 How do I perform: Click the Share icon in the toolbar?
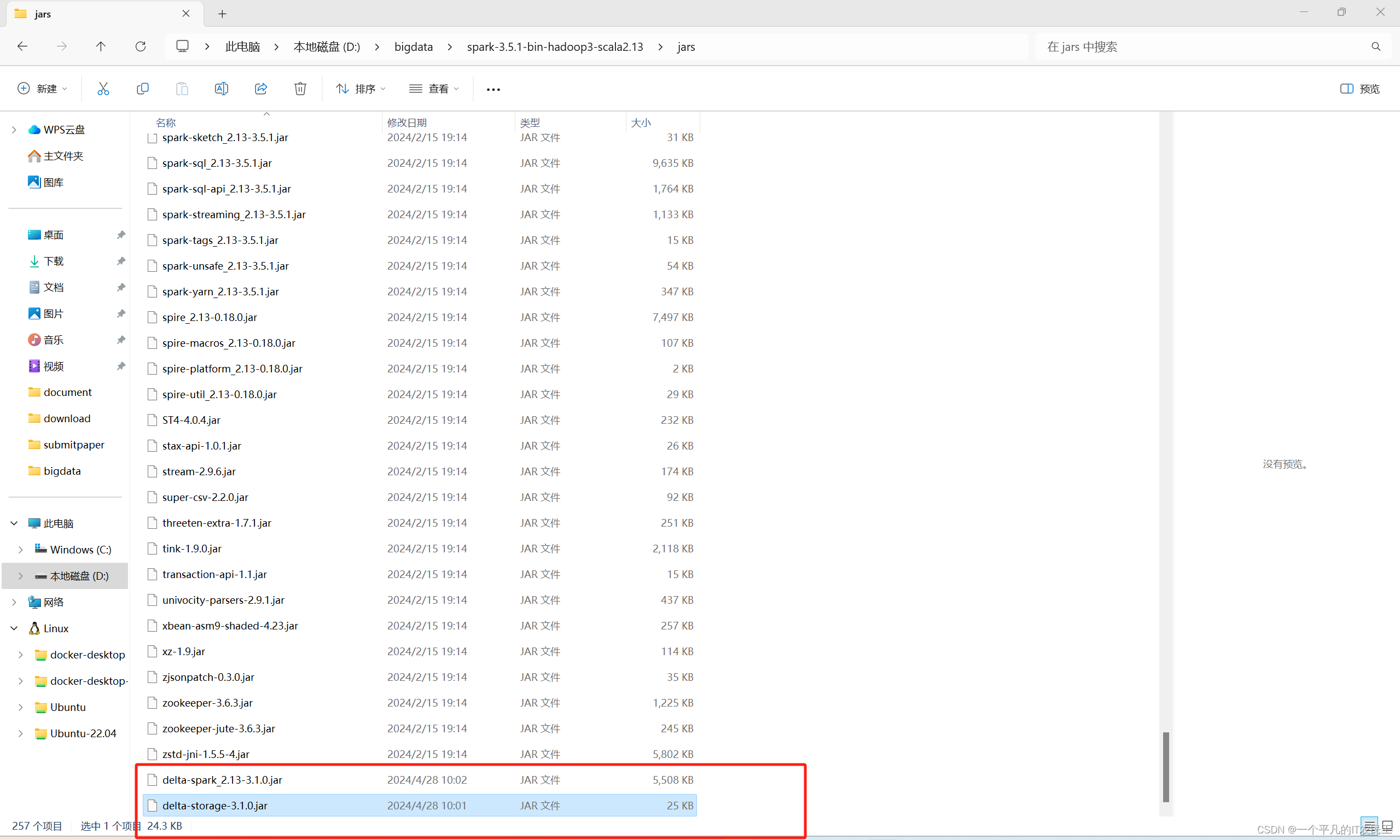(260, 88)
